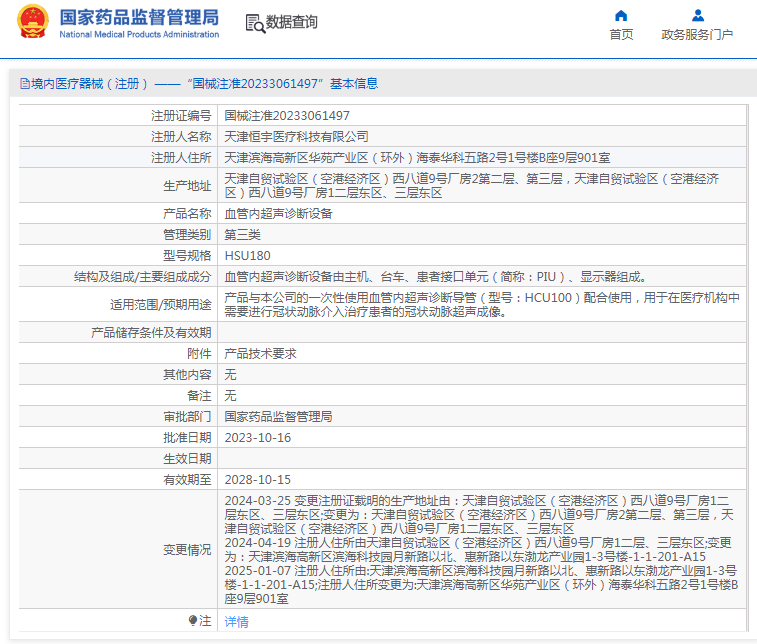The width and height of the screenshot is (757, 644).
Task: Click the 有效期至 row label
Action: pos(187,480)
